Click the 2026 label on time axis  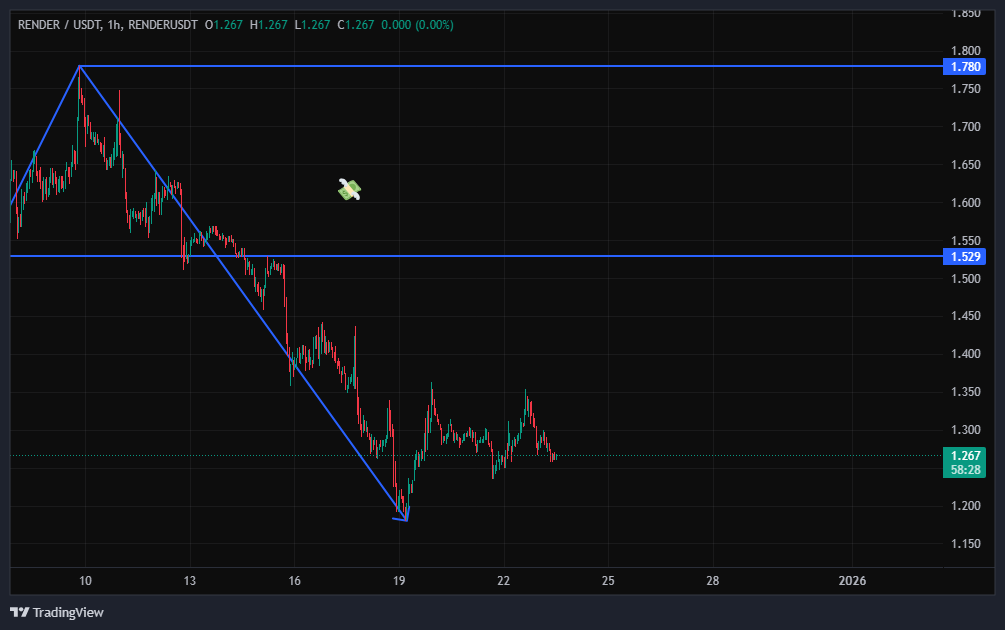click(x=852, y=580)
